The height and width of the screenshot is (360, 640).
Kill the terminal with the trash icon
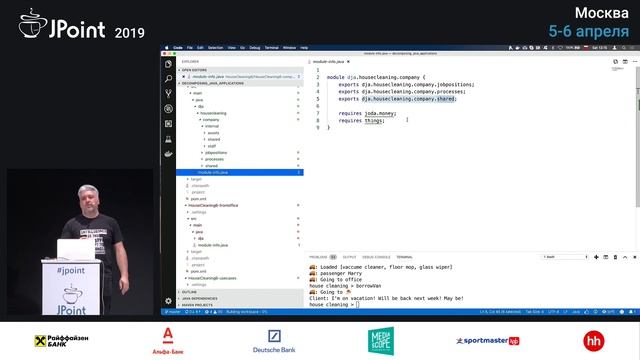click(x=616, y=257)
